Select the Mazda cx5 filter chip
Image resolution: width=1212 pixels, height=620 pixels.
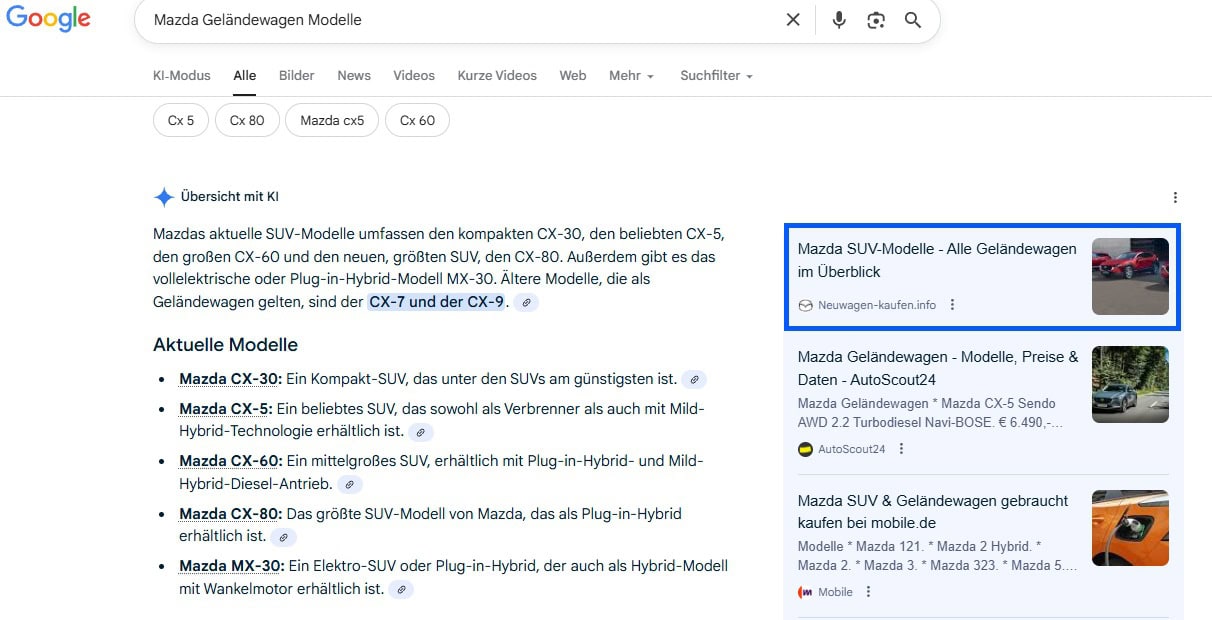[331, 119]
